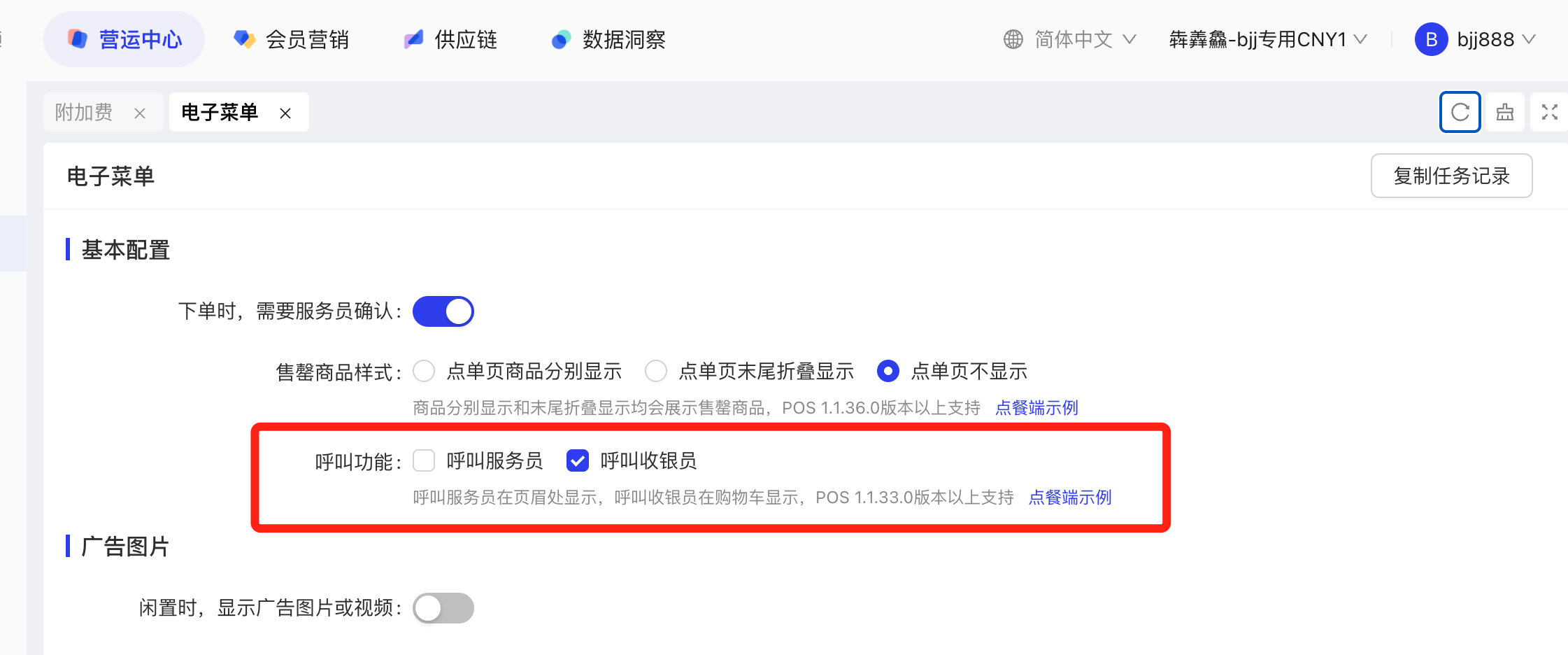Uncheck the 呼叫收银员 checkbox
Screen dimensions: 1568x655
[x=578, y=460]
